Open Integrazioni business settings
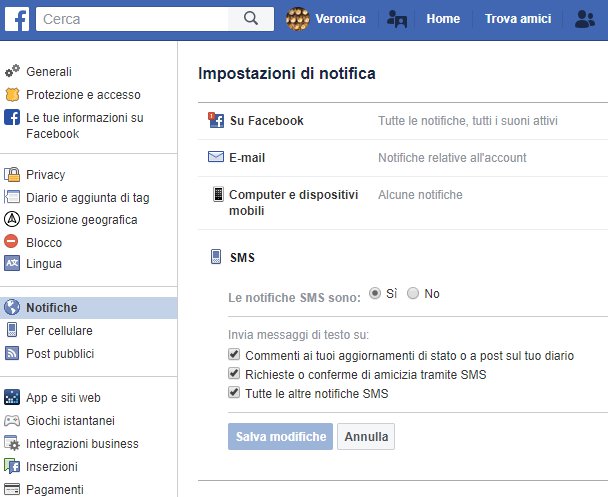 point(82,444)
